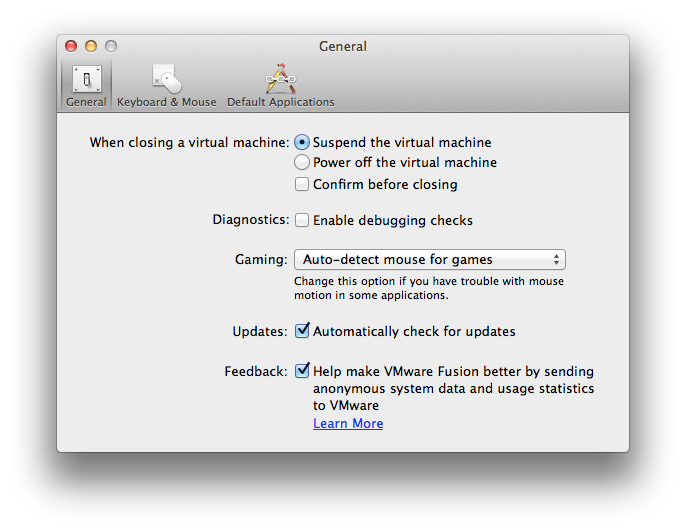686x531 pixels.
Task: Minimize the preferences window
Action: (x=91, y=46)
